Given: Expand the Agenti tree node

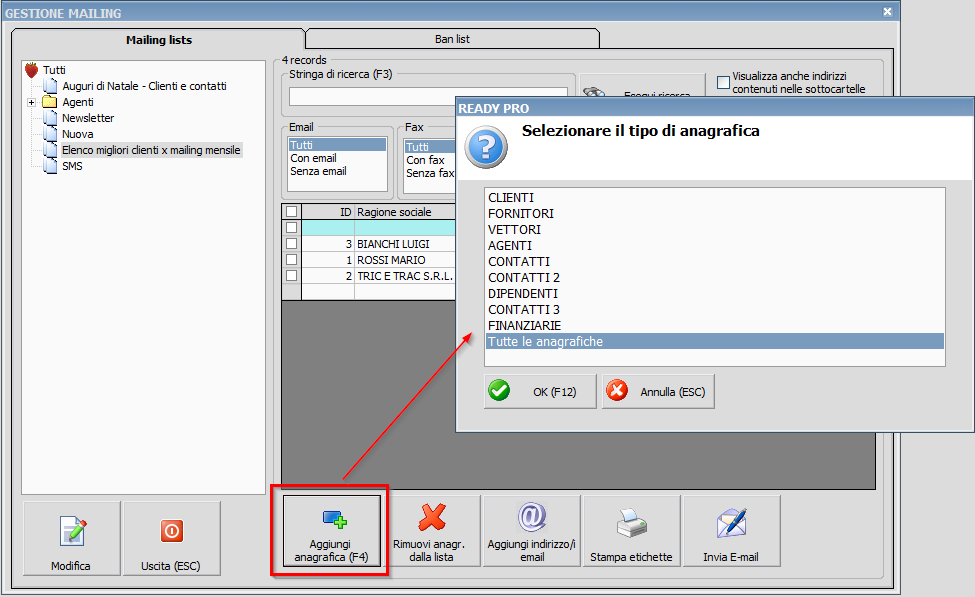Looking at the screenshot, I should pos(32,102).
